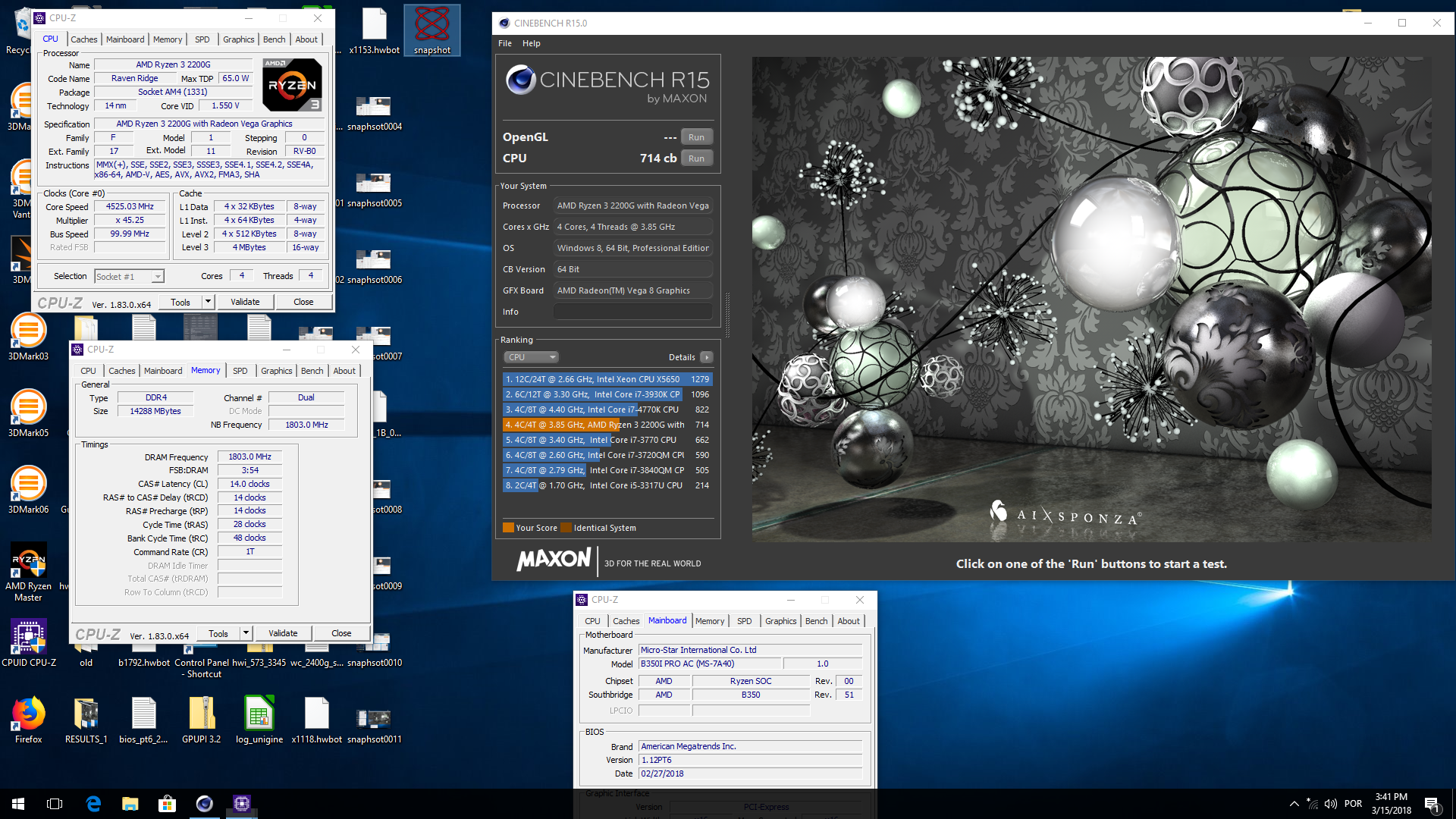
Task: Expand Cinebench ranking Details arrow
Action: pos(706,357)
